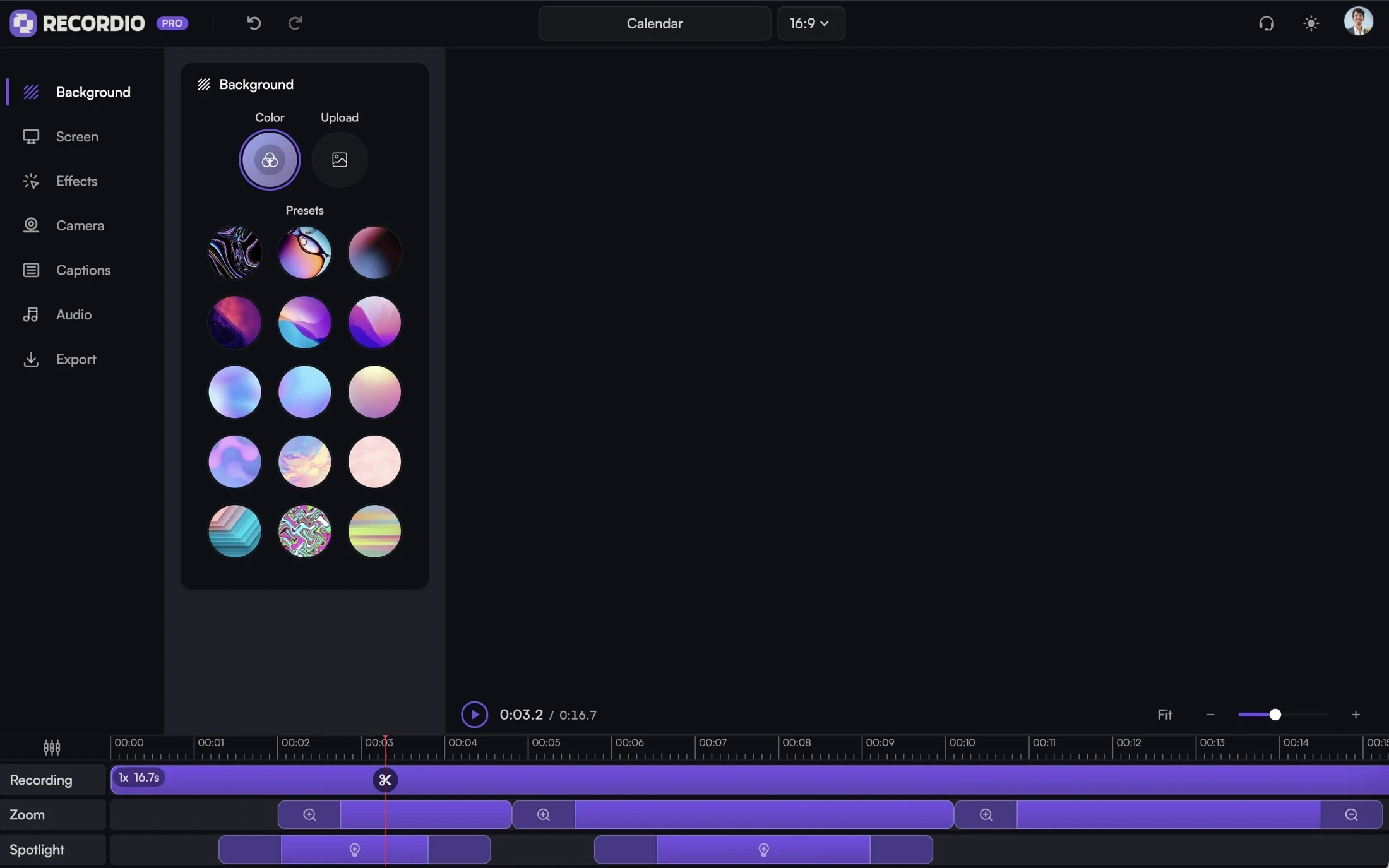Open the track mixer settings icon in timeline

pyautogui.click(x=51, y=748)
